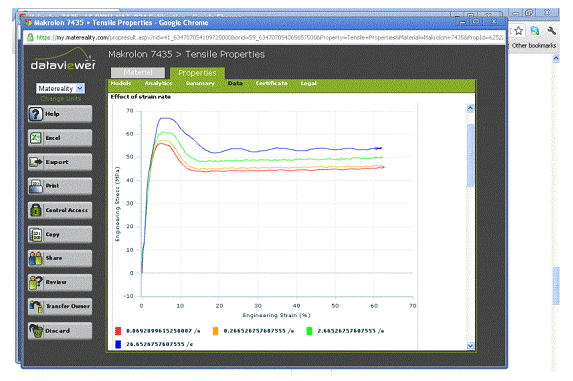Click the green legend swatch for 2.665 /s

point(309,331)
